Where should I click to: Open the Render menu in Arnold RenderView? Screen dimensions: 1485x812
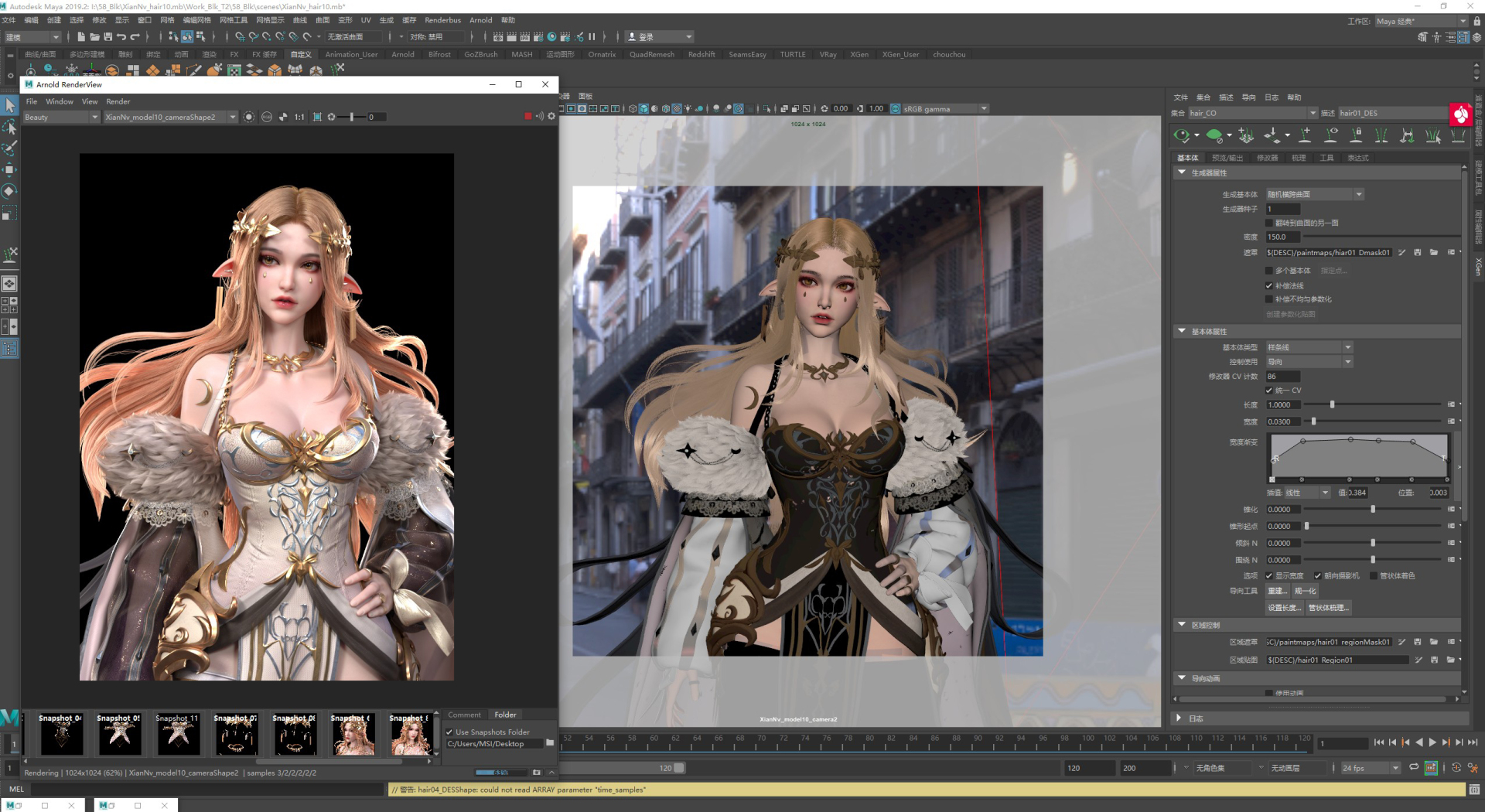118,102
